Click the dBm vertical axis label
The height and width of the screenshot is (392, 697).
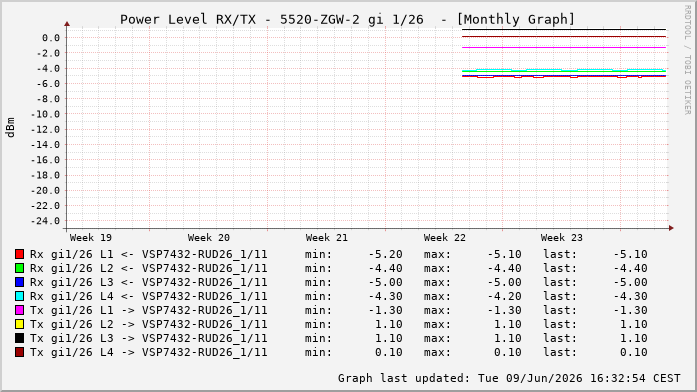coord(10,128)
